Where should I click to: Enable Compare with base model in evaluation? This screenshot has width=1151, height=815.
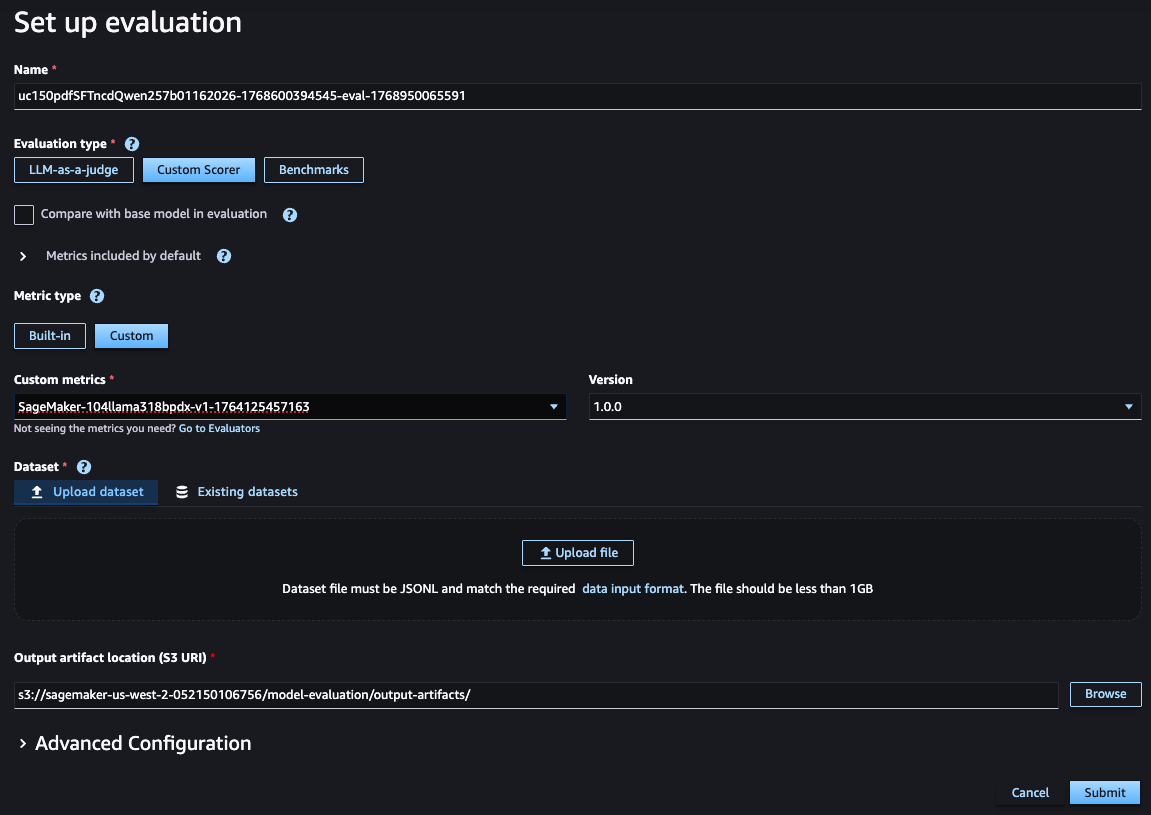(x=24, y=214)
